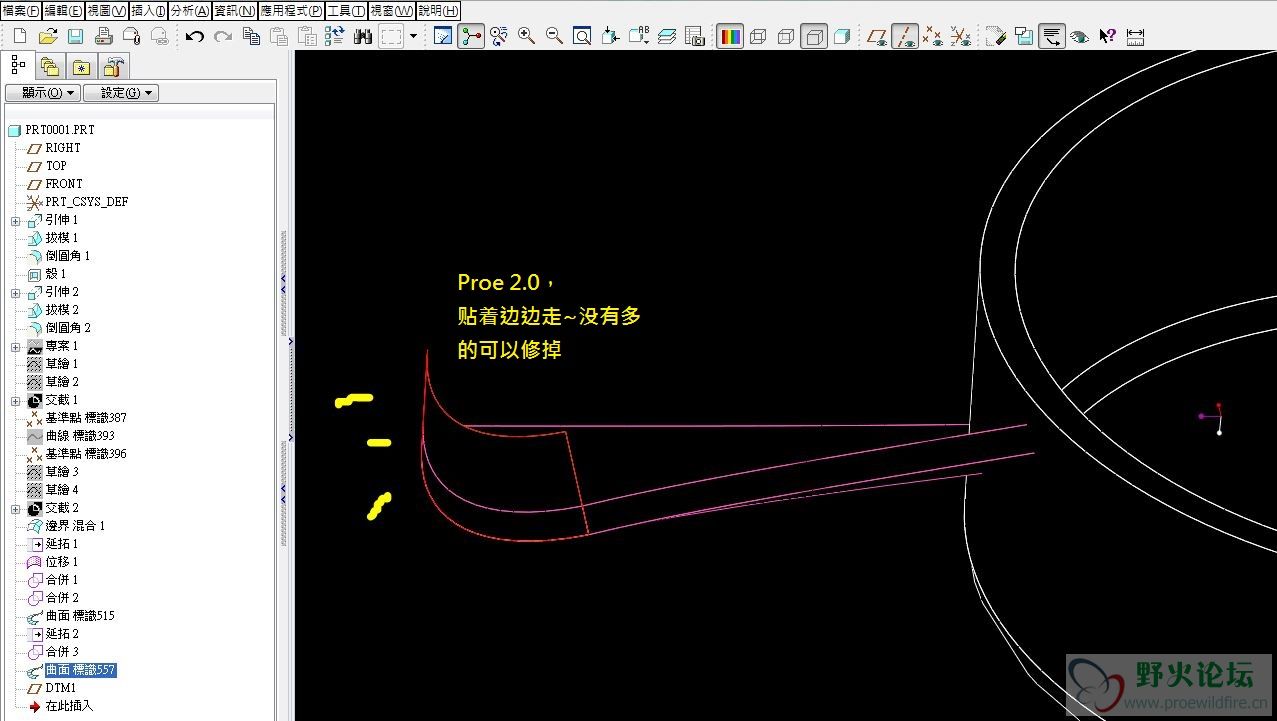Screen dimensions: 1277x721
Task: Select the RIGHT datum plane
Action: click(x=63, y=148)
